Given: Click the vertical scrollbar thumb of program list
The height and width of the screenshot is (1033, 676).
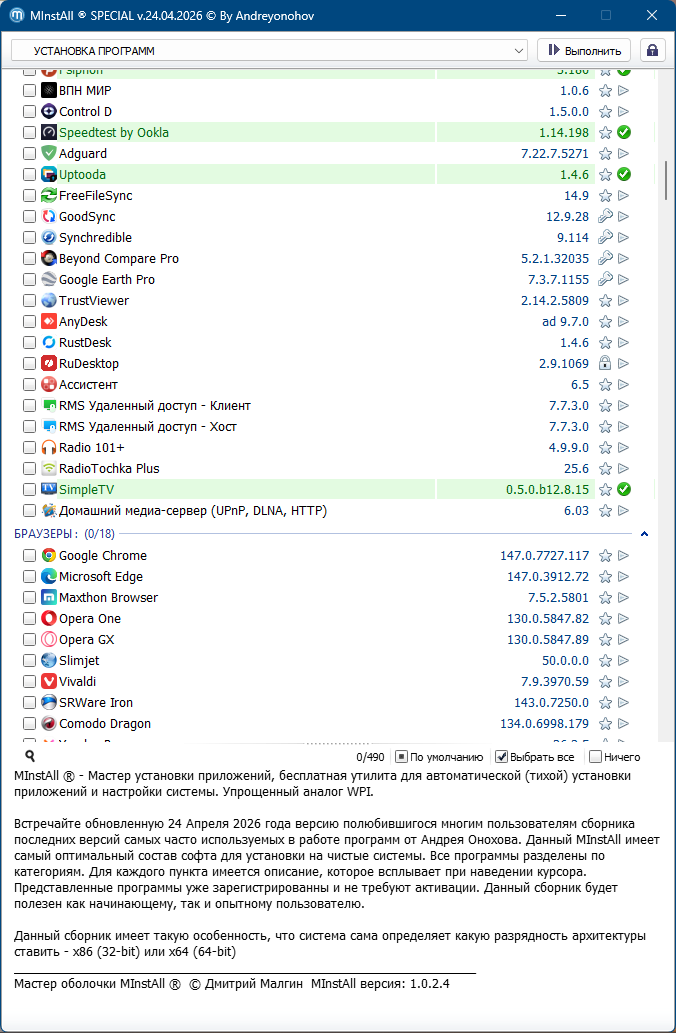Looking at the screenshot, I should (x=666, y=180).
